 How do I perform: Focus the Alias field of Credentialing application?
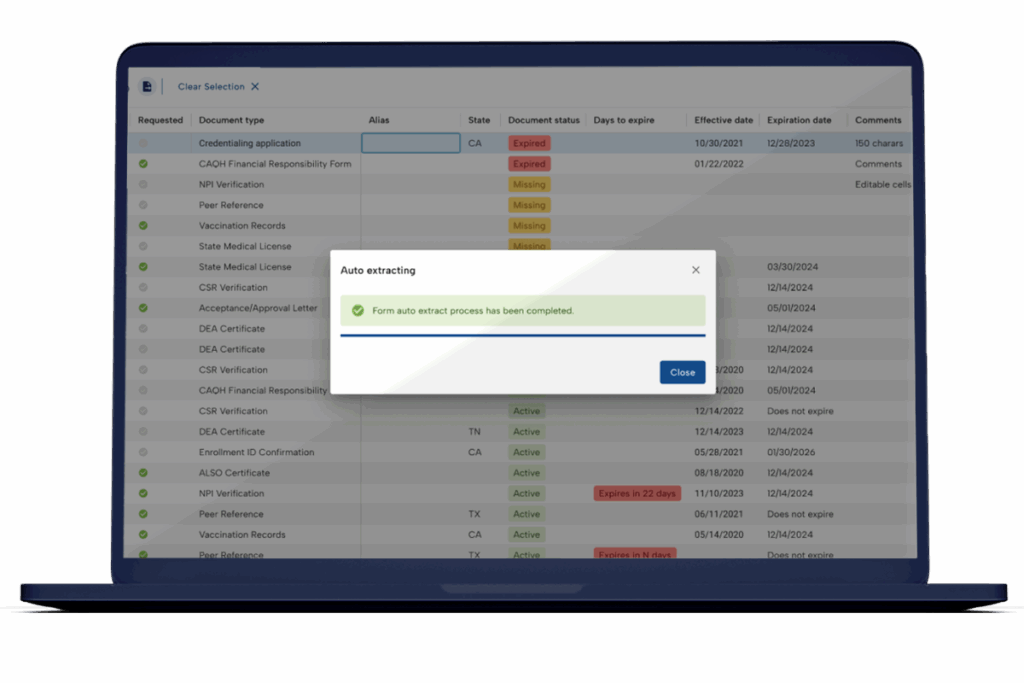tap(411, 143)
